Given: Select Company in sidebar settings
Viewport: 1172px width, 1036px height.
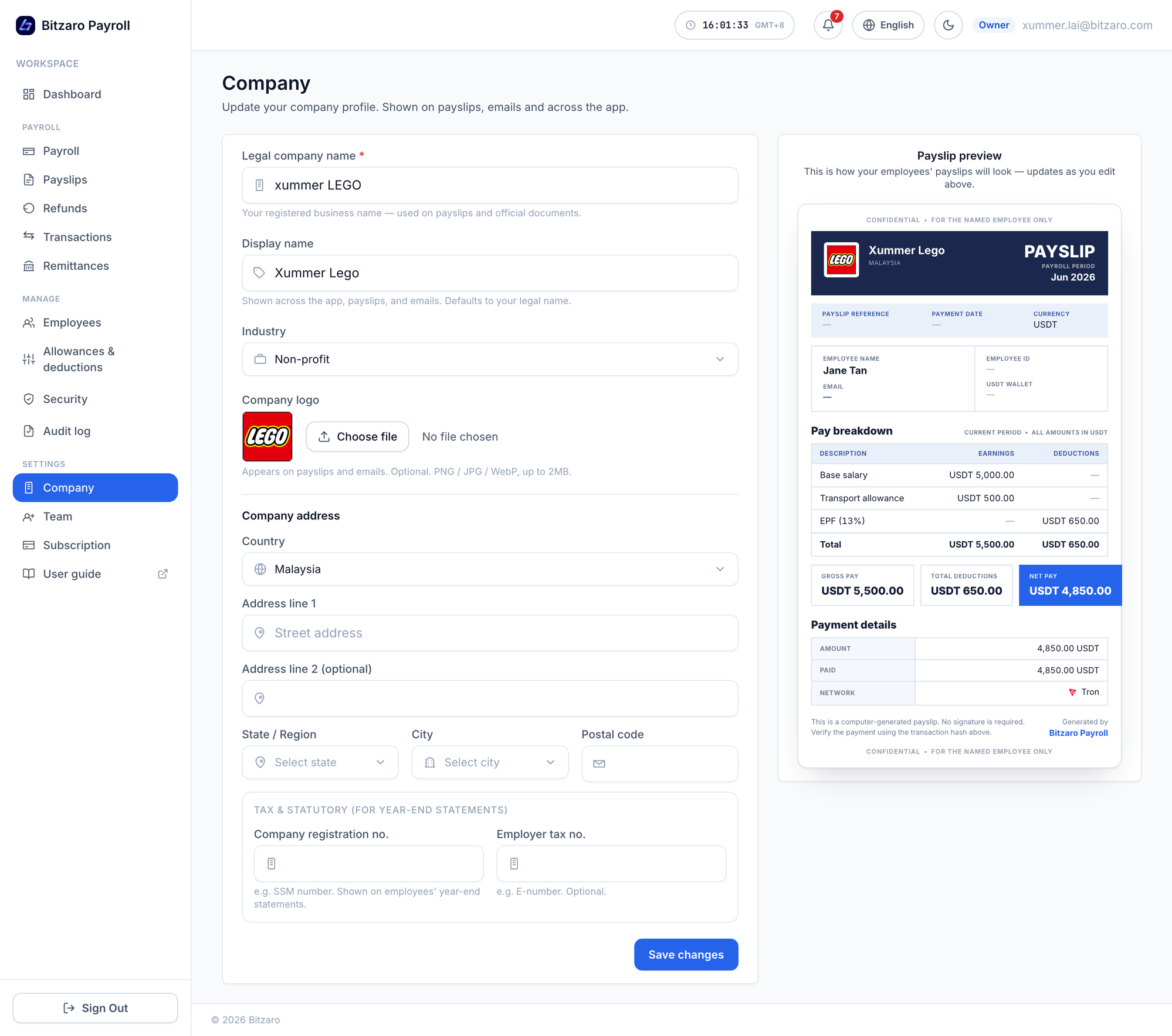Looking at the screenshot, I should [x=95, y=488].
